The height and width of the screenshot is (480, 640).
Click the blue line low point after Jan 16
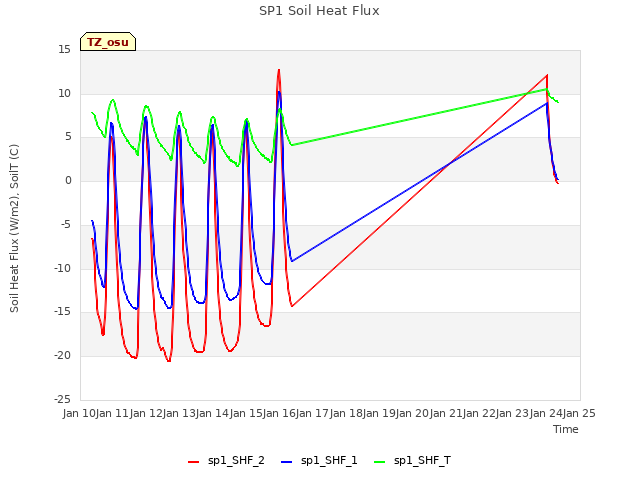pos(292,261)
